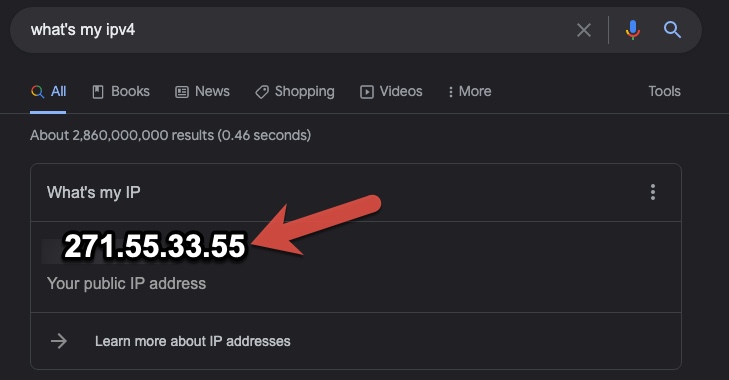
Task: Click the News tab newspaper icon
Action: pyautogui.click(x=182, y=92)
